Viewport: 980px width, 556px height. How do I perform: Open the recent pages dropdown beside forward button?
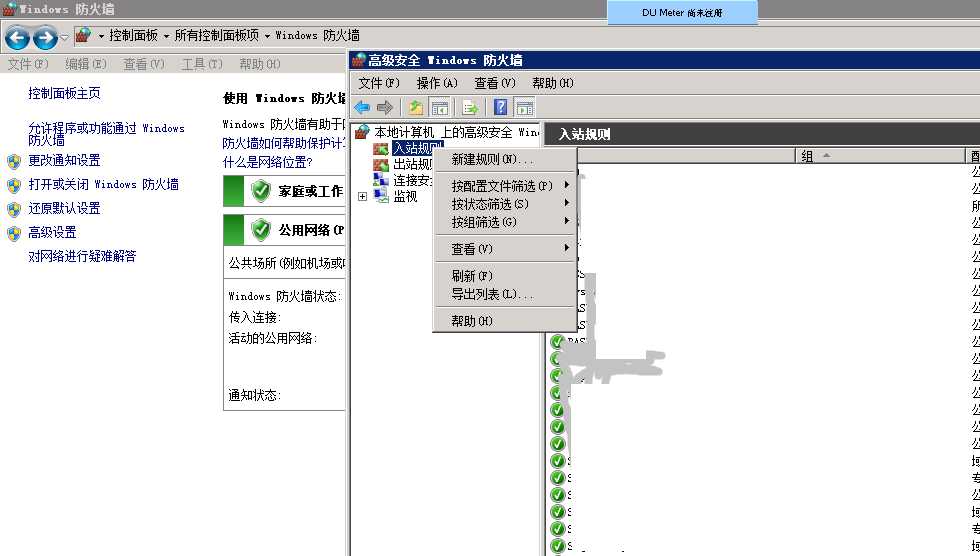coord(64,37)
